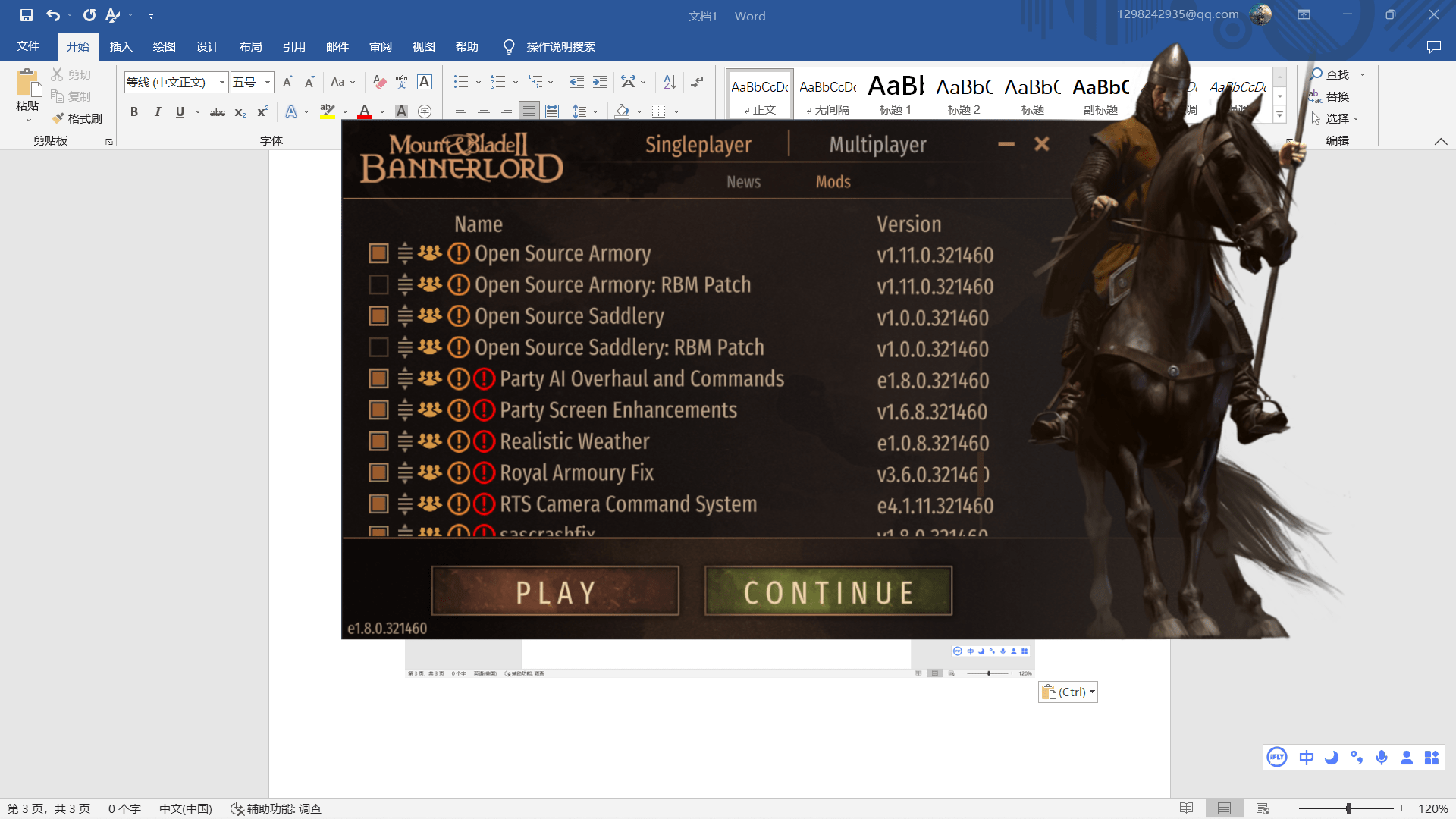
Task: Expand the Change Case dropdown
Action: [353, 82]
